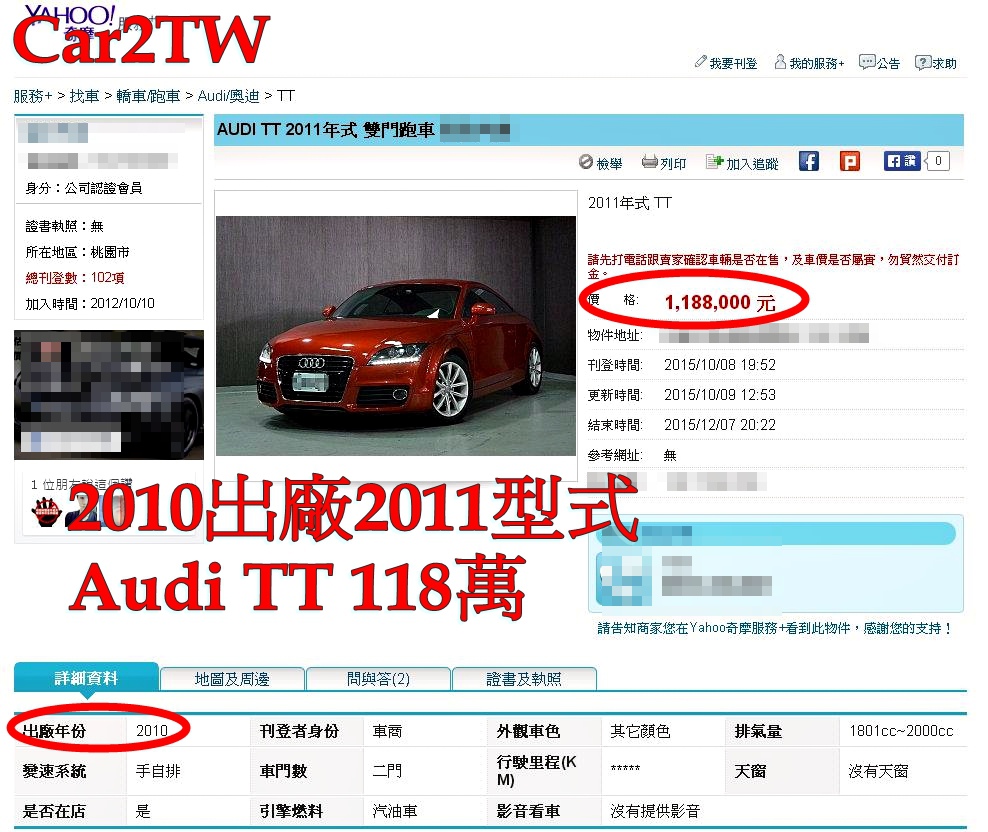Click the listing title AUDI TT 2011年式 雙門跑車
The height and width of the screenshot is (832, 988).
[x=326, y=130]
